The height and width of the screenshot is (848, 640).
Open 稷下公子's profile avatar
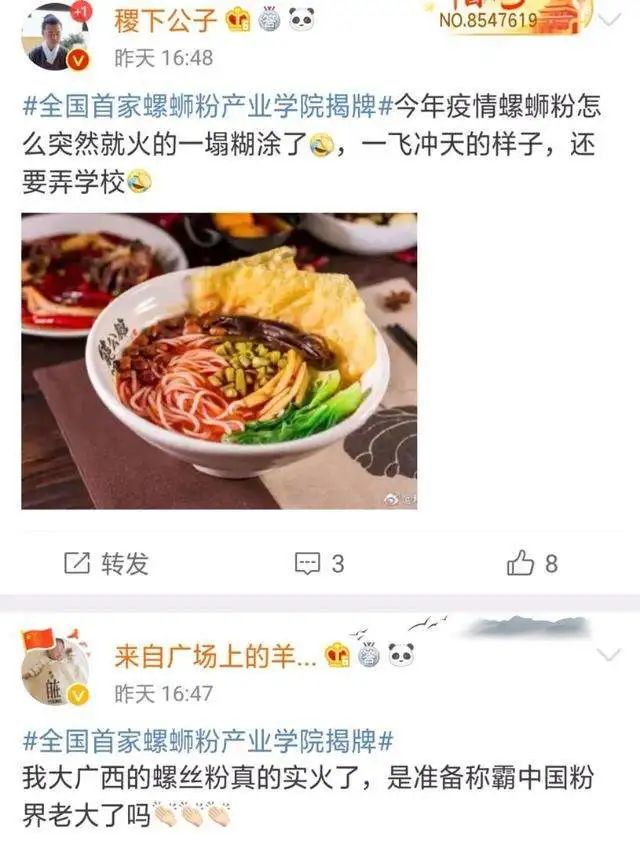click(54, 37)
